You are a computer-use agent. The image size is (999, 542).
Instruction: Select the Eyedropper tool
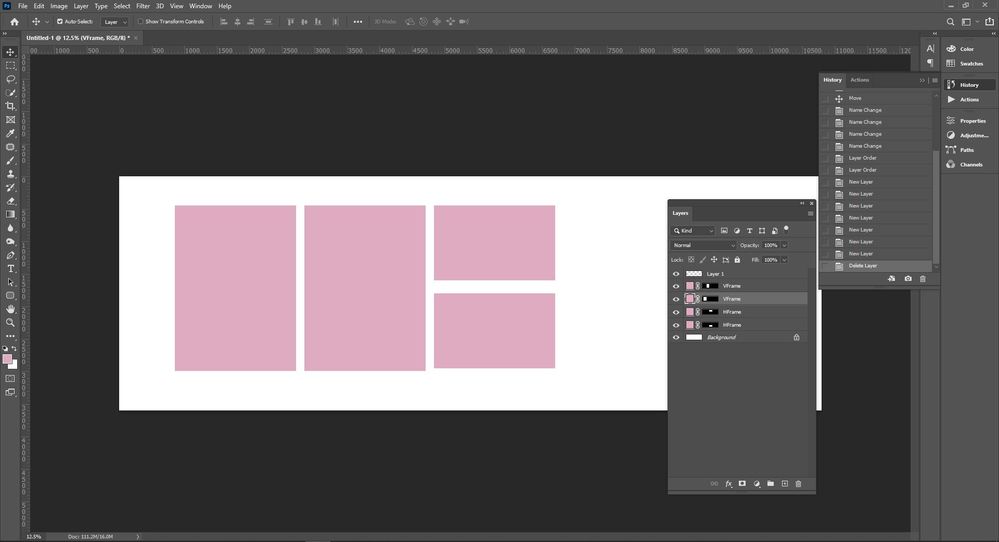coord(10,133)
